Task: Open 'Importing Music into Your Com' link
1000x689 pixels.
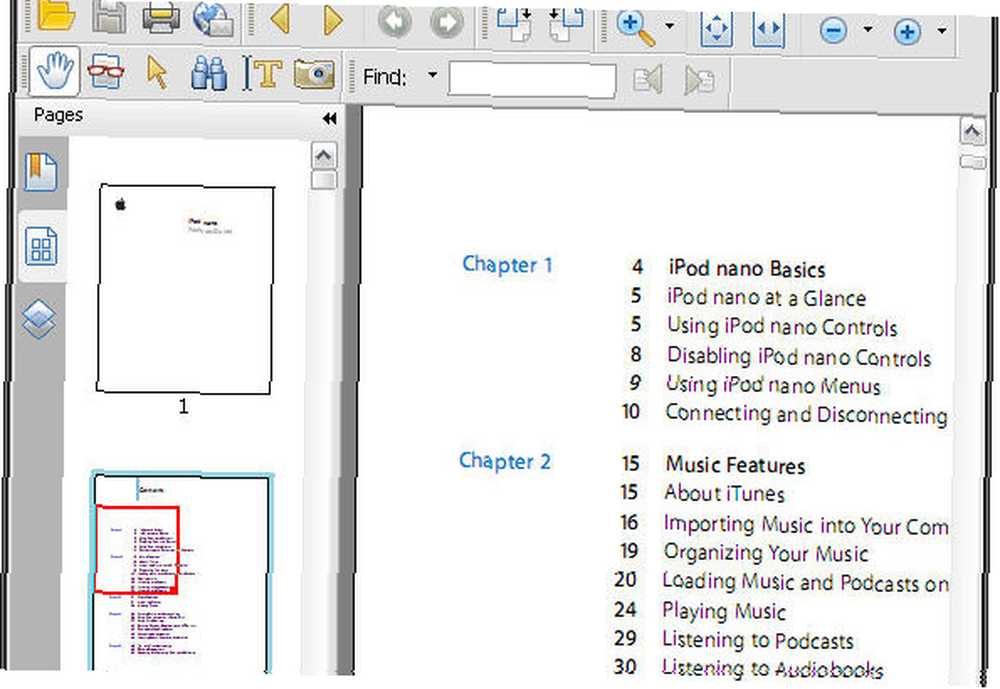Action: (x=805, y=525)
